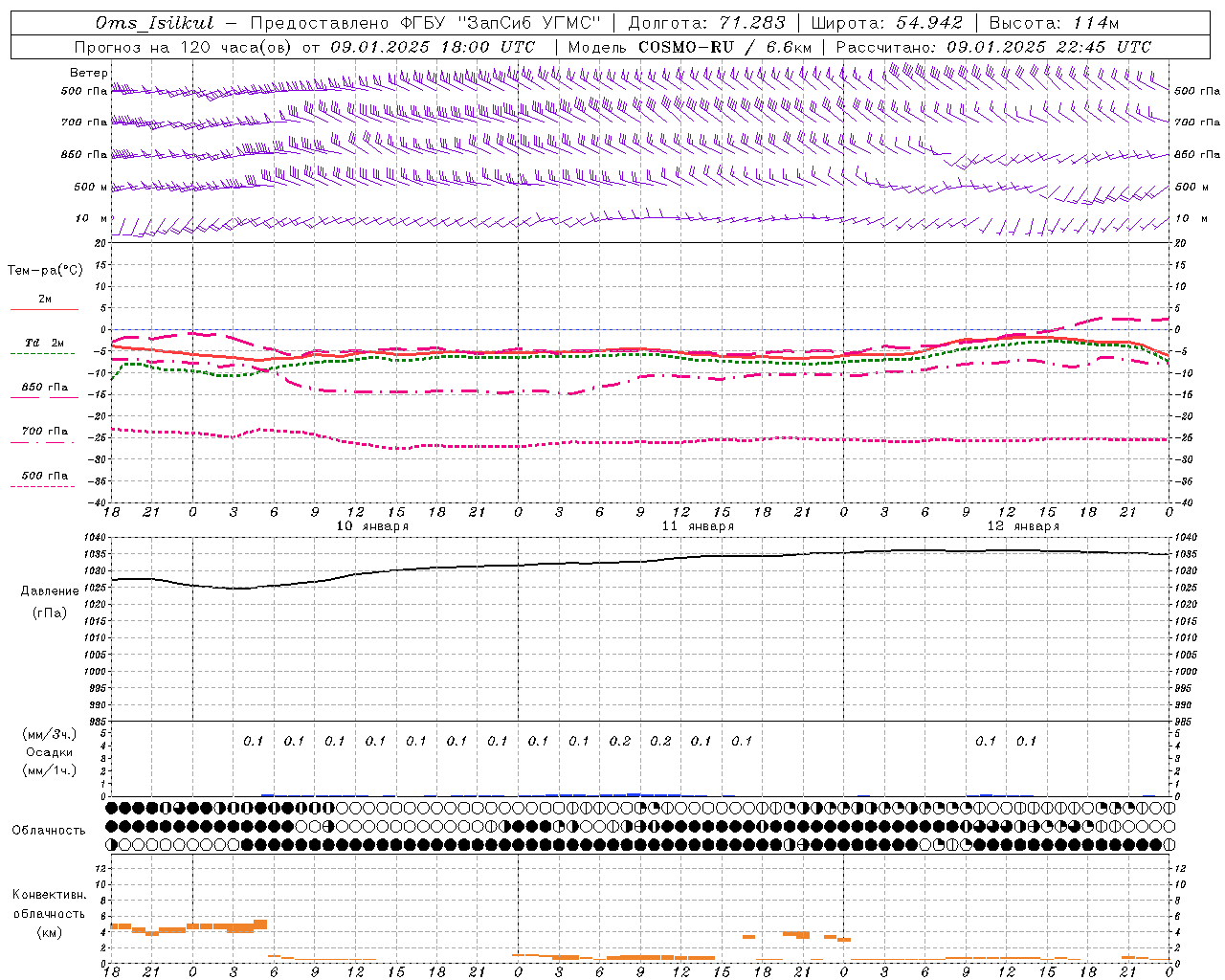Screen dimensions: 1225x980
Task: Click the Рассчитано: 09.01.2025 22:45 UTC text
Action: click(x=993, y=47)
